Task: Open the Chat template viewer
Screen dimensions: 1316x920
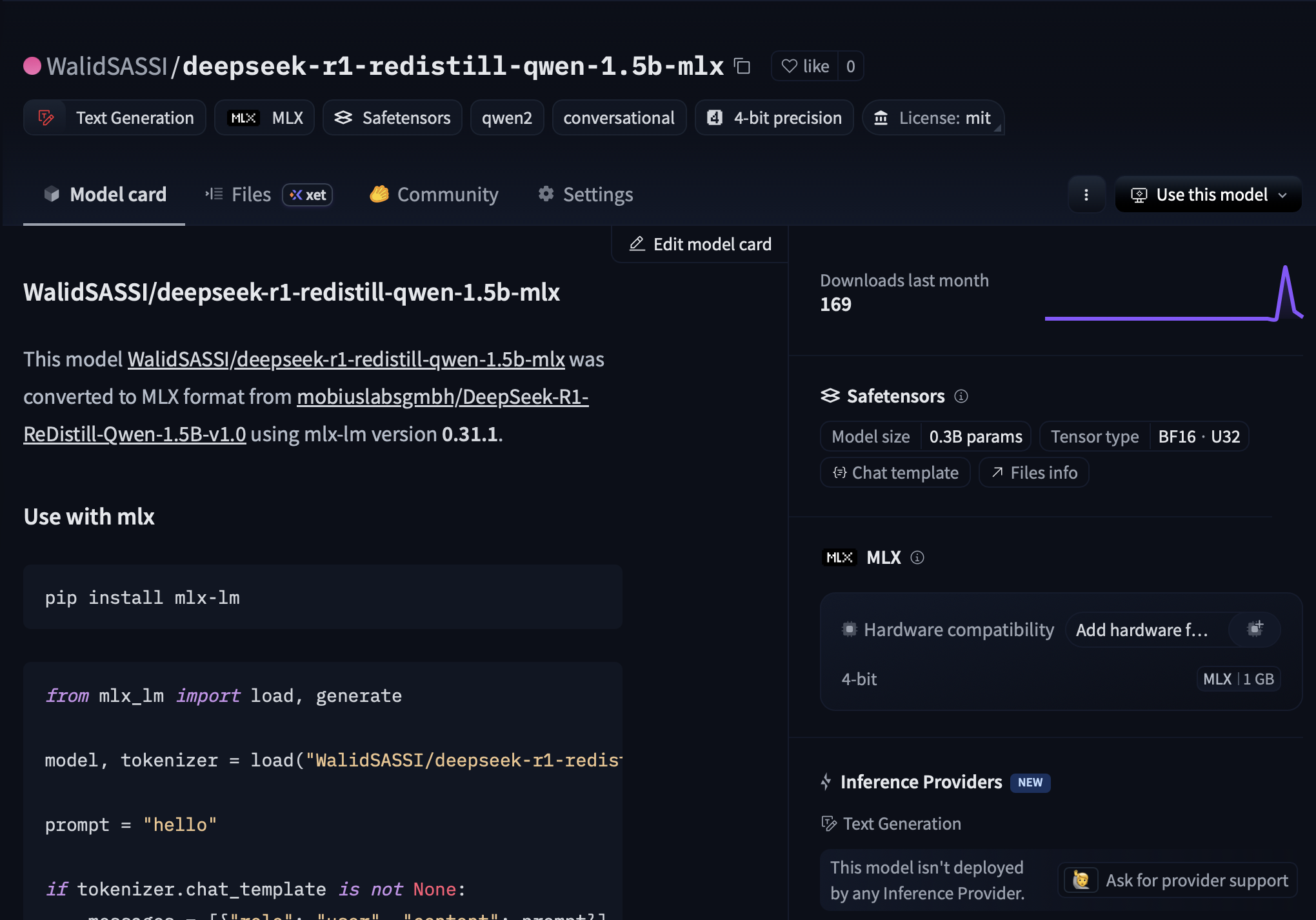Action: coord(895,472)
